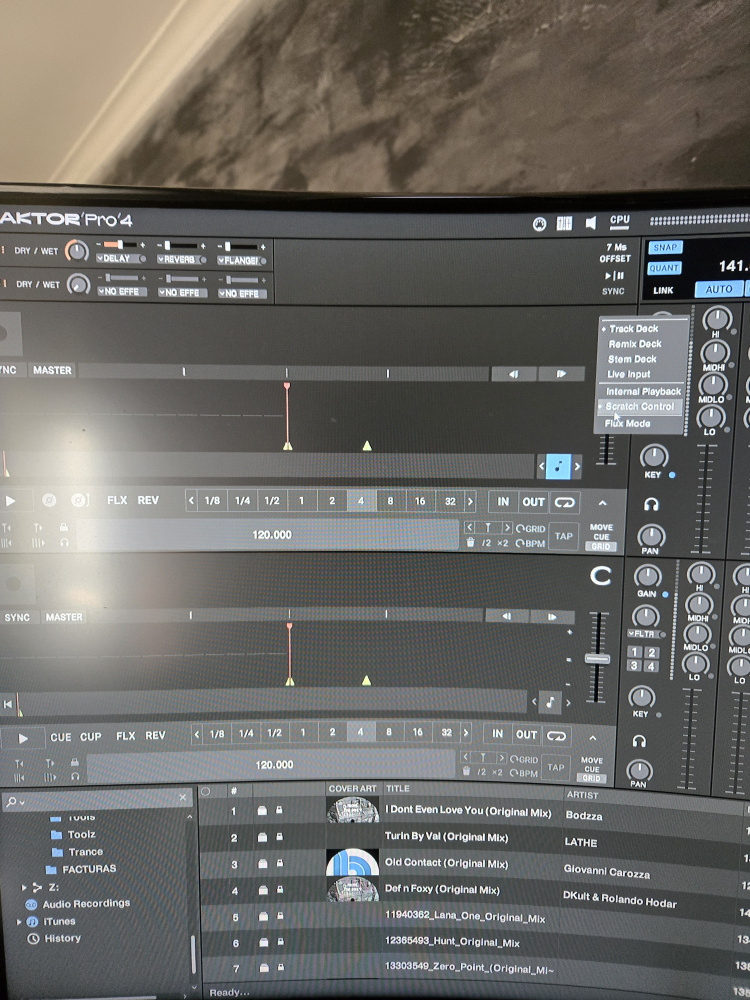
Task: Click the speaker icon next to CPU meter
Action: [x=591, y=223]
